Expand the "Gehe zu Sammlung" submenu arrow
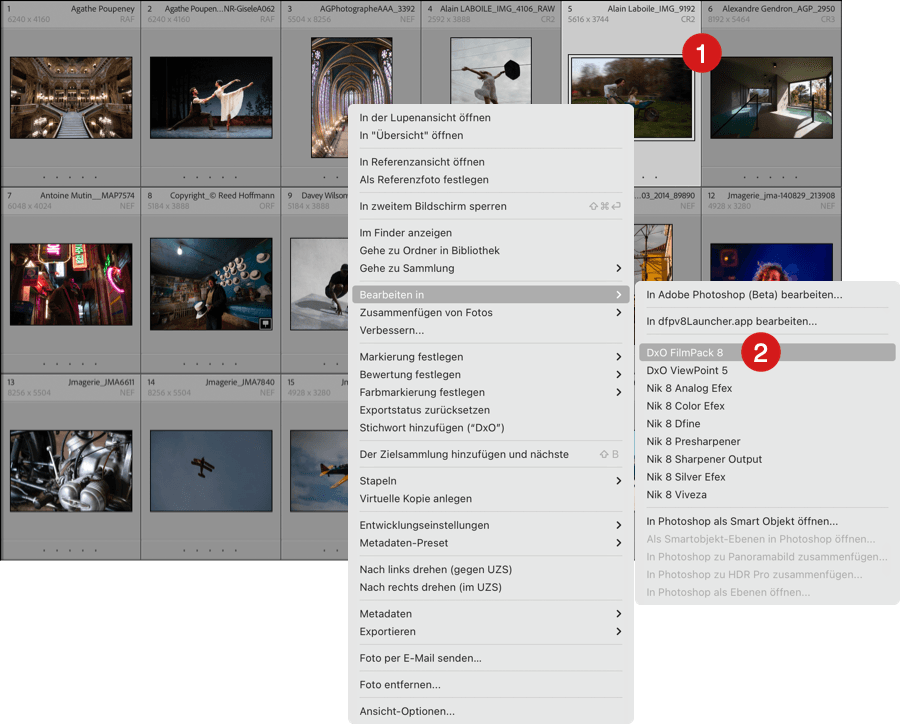Image resolution: width=900 pixels, height=724 pixels. pos(618,268)
